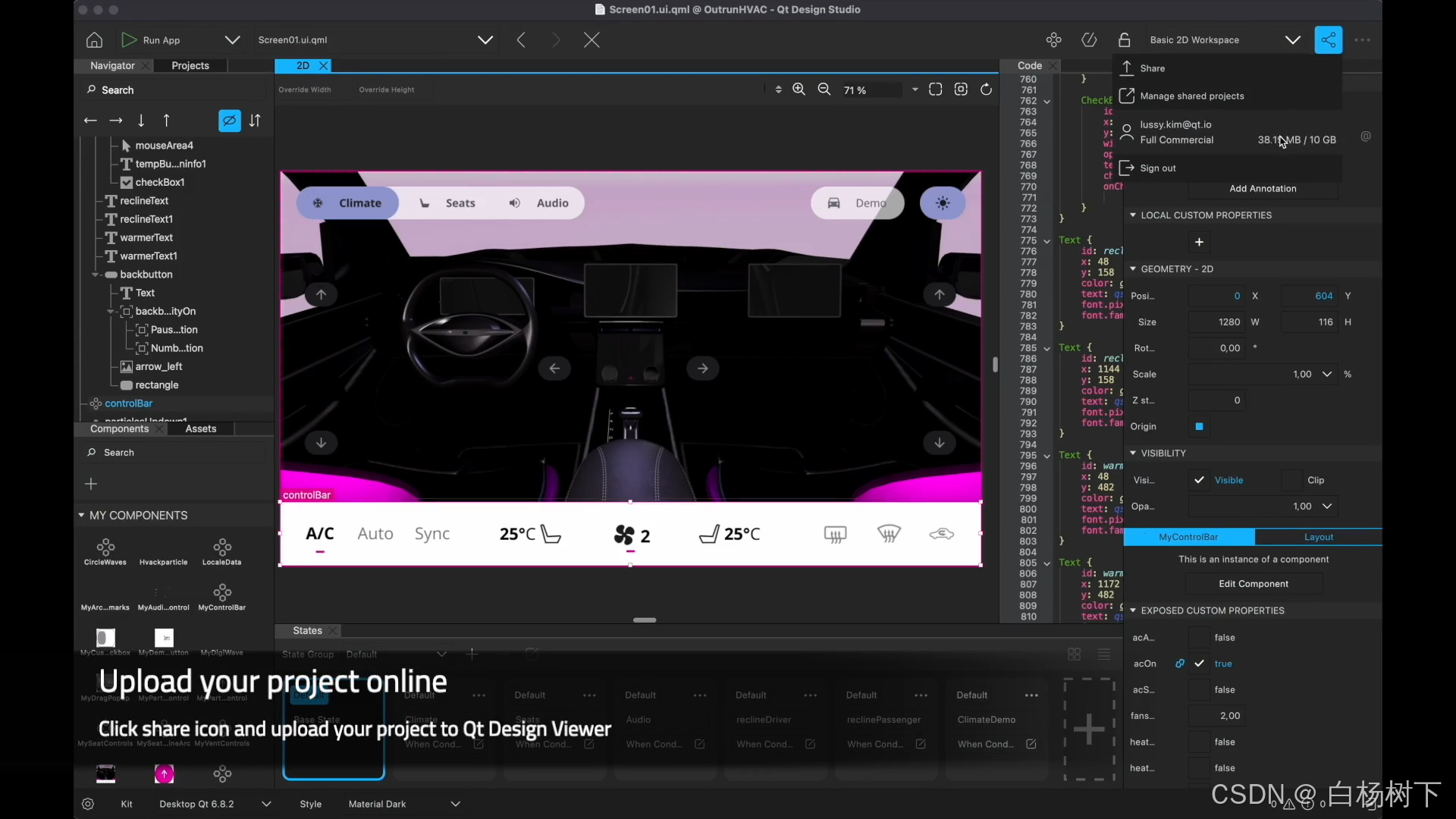Click the Edit Component button
The width and height of the screenshot is (1456, 819).
[1254, 584]
